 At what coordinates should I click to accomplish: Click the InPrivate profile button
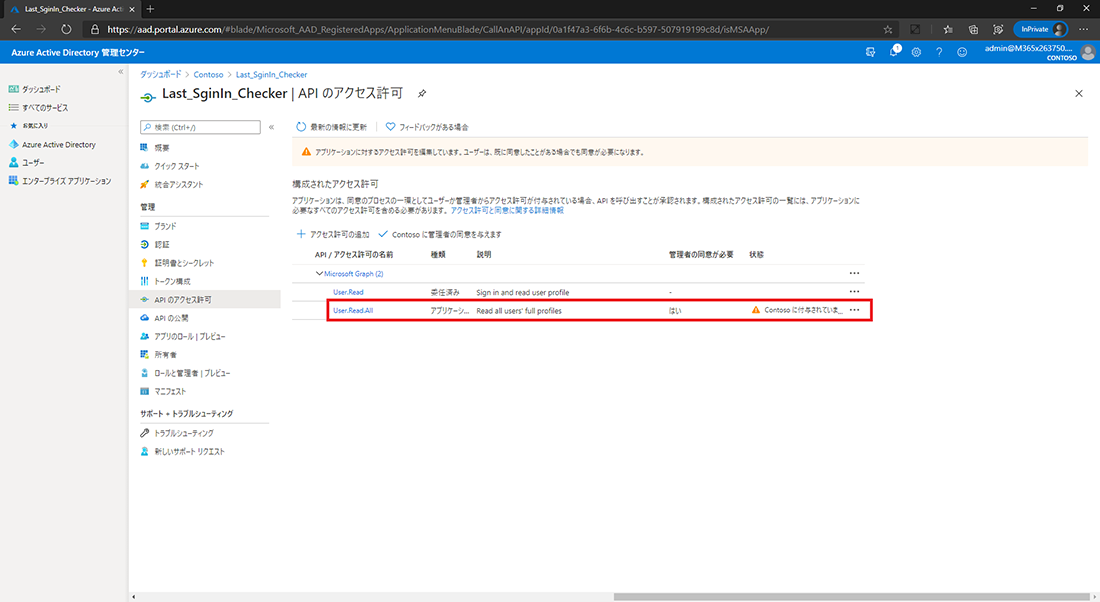click(1040, 29)
